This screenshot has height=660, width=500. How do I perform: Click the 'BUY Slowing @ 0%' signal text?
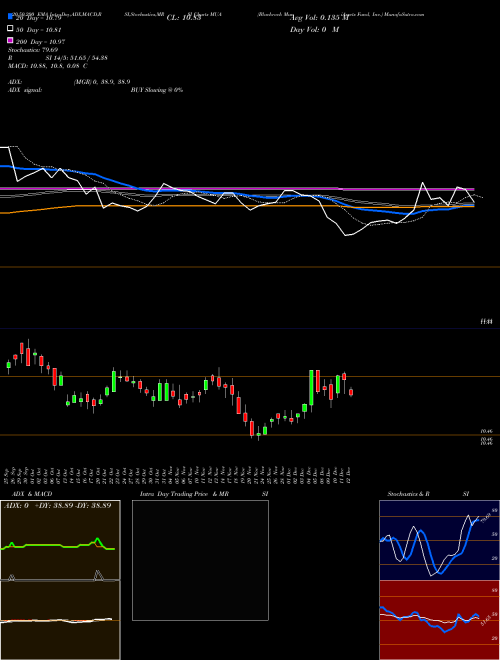(x=157, y=90)
